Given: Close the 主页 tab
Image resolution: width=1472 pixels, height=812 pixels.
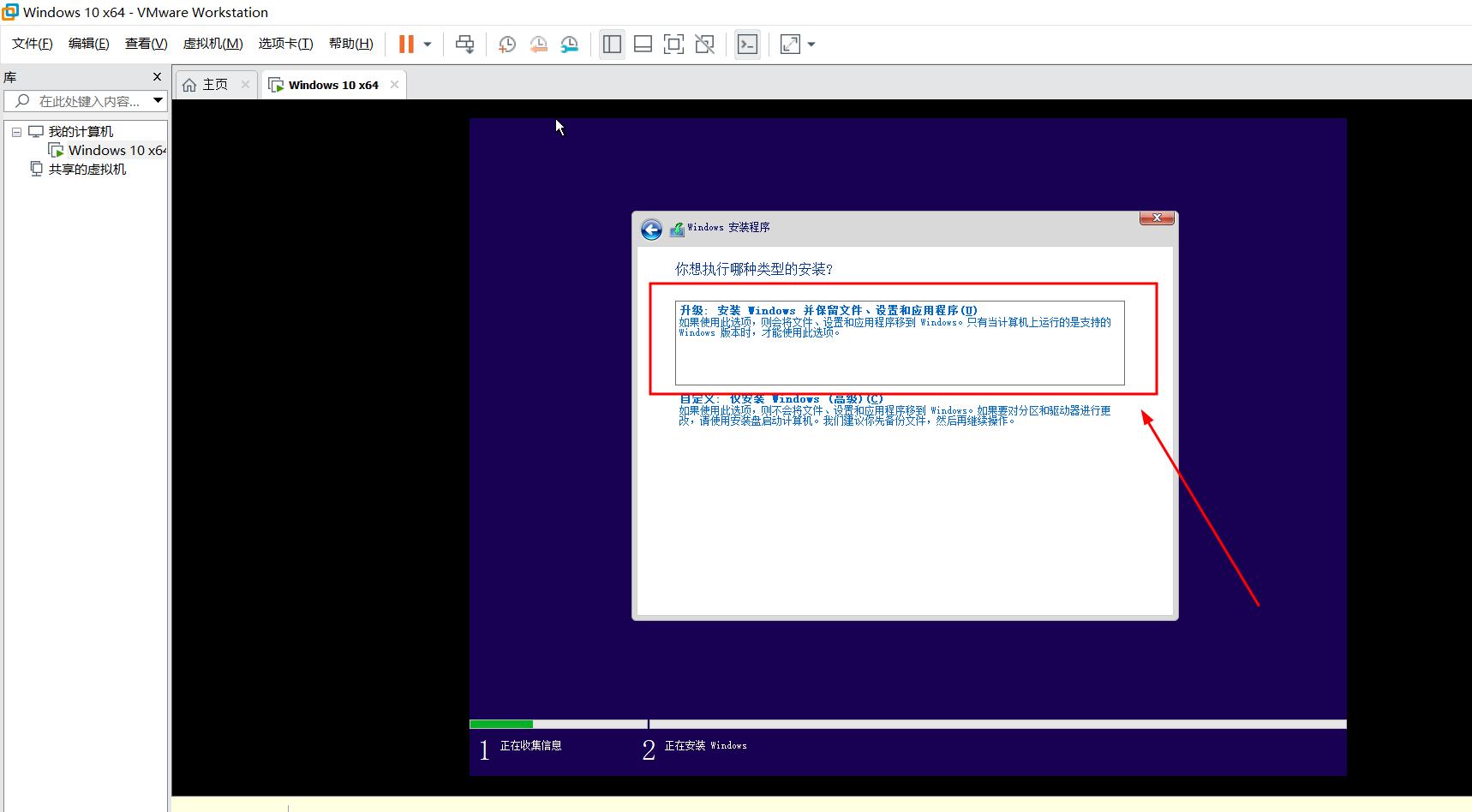Looking at the screenshot, I should (x=245, y=84).
